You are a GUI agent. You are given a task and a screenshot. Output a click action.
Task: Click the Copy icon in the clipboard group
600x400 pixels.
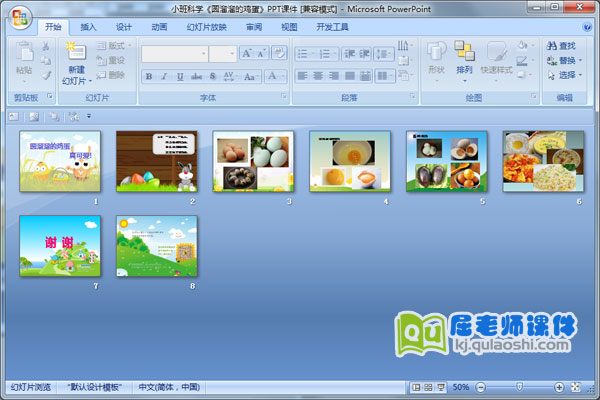pos(46,60)
